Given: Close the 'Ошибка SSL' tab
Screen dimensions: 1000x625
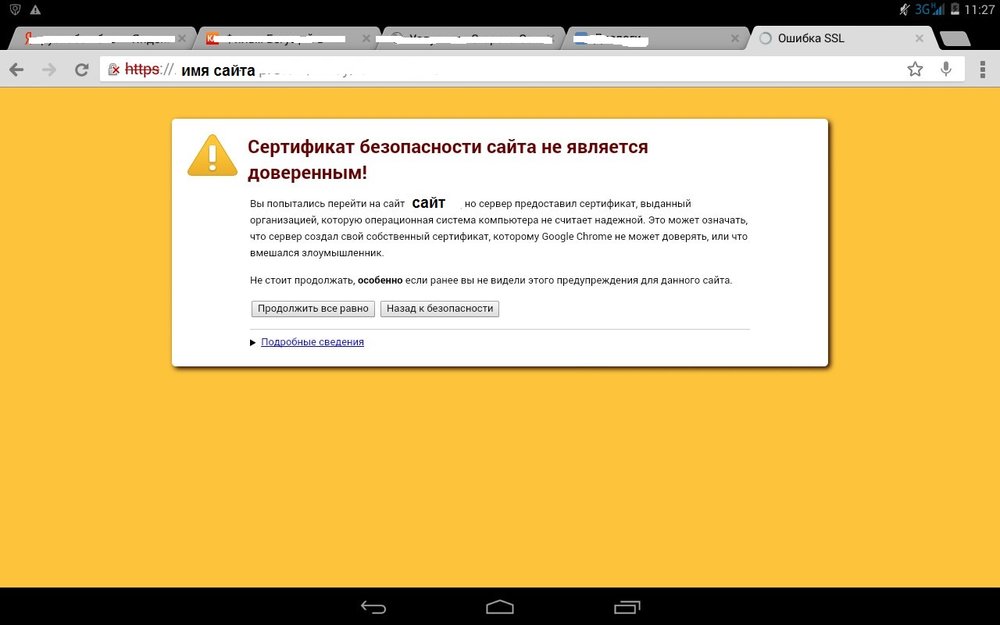Looking at the screenshot, I should (921, 39).
